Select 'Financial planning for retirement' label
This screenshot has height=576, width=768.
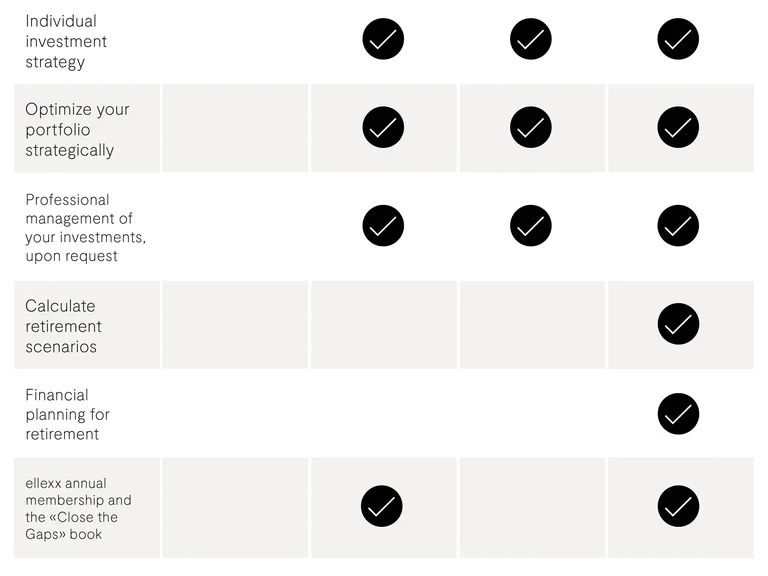[68, 414]
